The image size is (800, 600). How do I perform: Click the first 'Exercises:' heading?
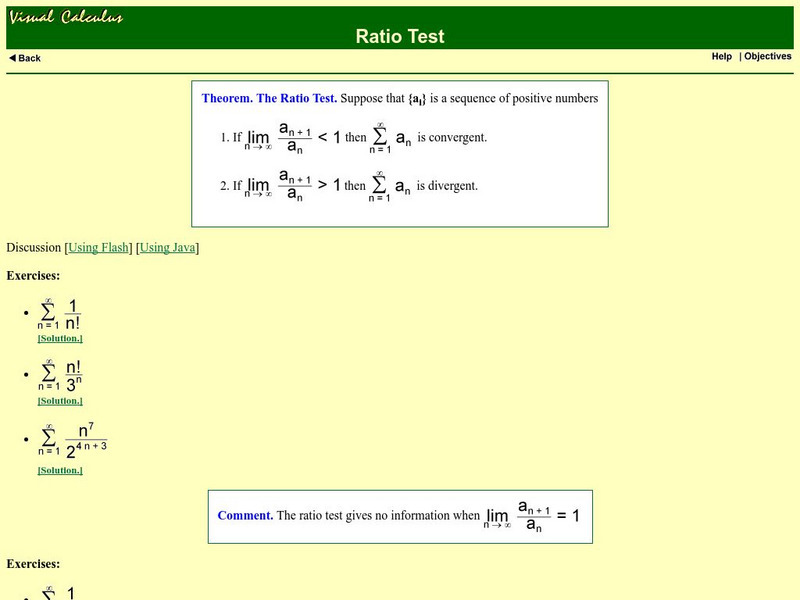coord(33,276)
